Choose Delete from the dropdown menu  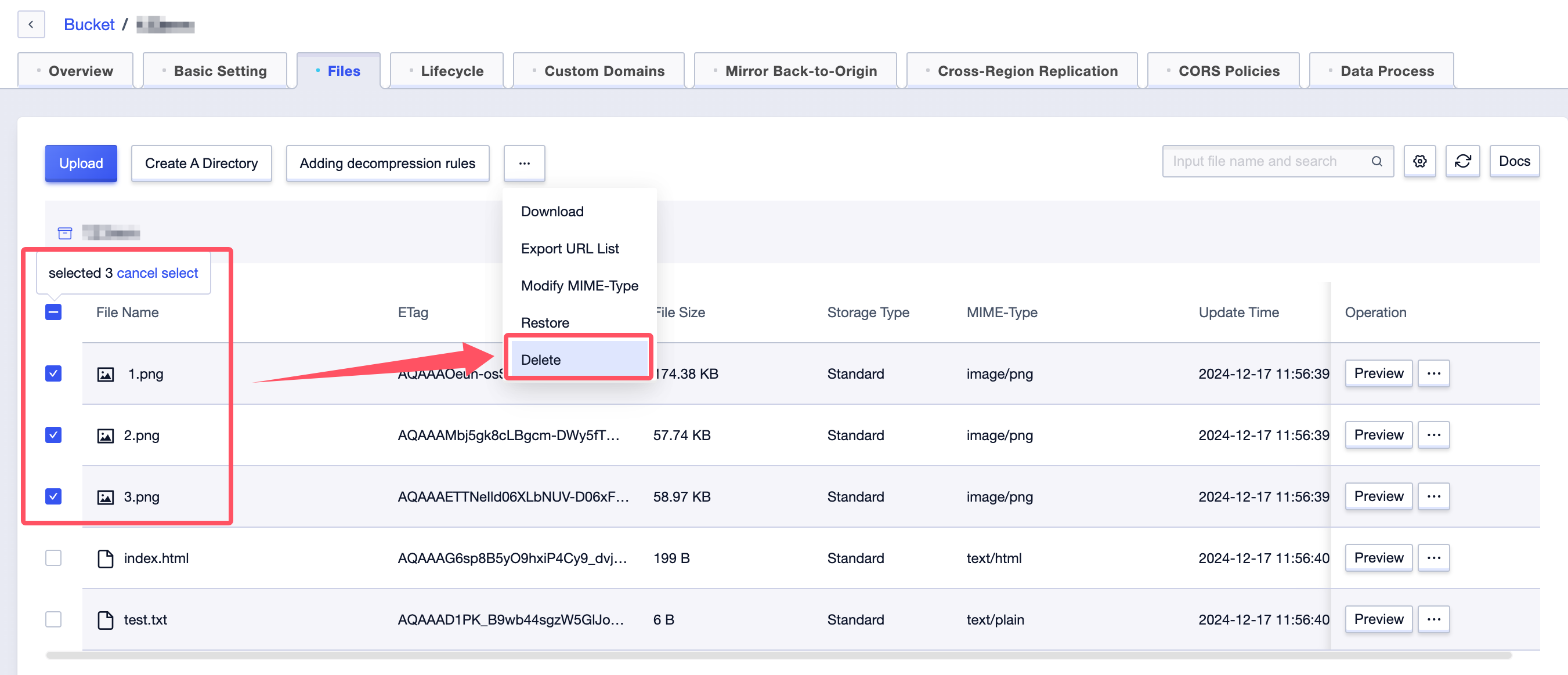point(579,360)
